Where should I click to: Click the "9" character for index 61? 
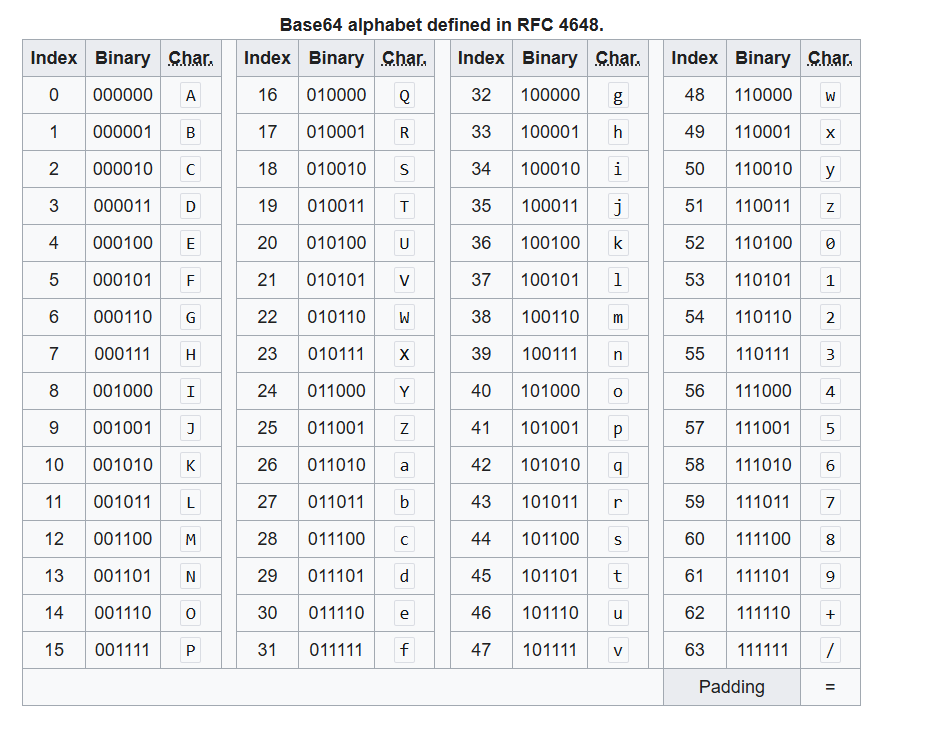(830, 576)
